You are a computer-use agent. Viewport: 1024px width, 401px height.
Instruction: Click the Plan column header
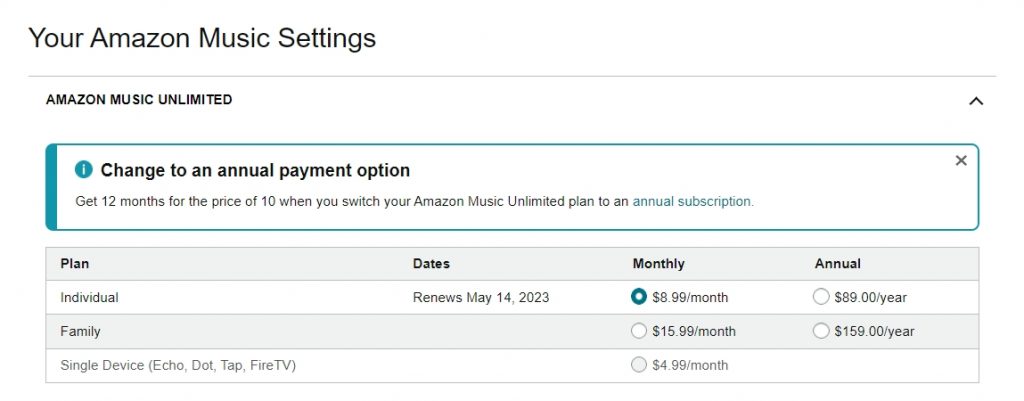coord(74,264)
